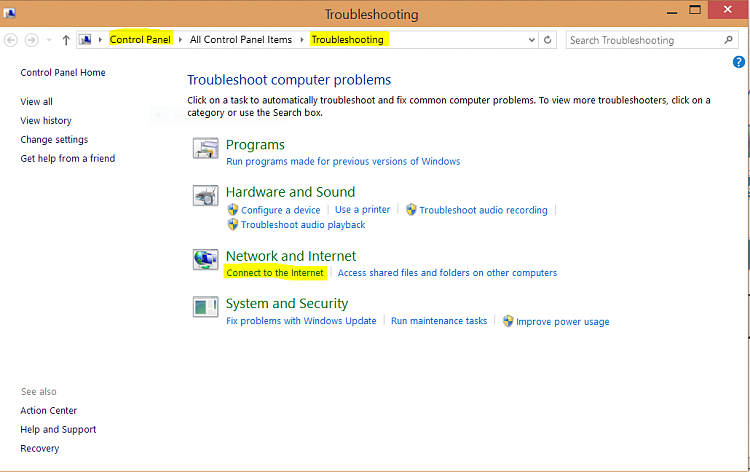Expand chevron after Control Panel breadcrumb

[180, 40]
